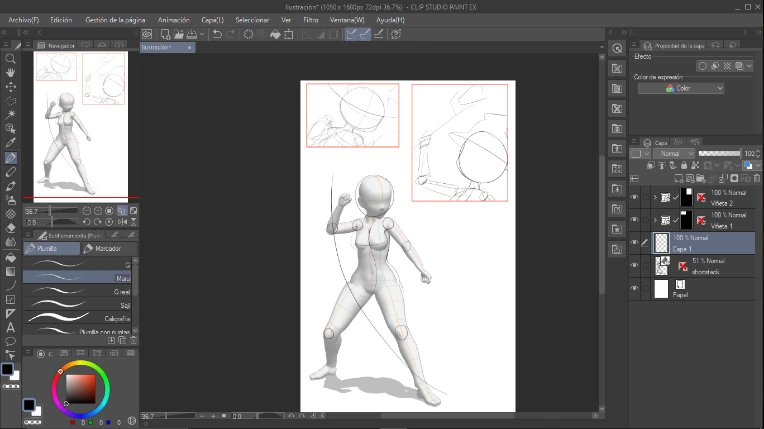Viewport: 764px width, 429px height.
Task: Open the Gestión de la página menu
Action: point(115,20)
